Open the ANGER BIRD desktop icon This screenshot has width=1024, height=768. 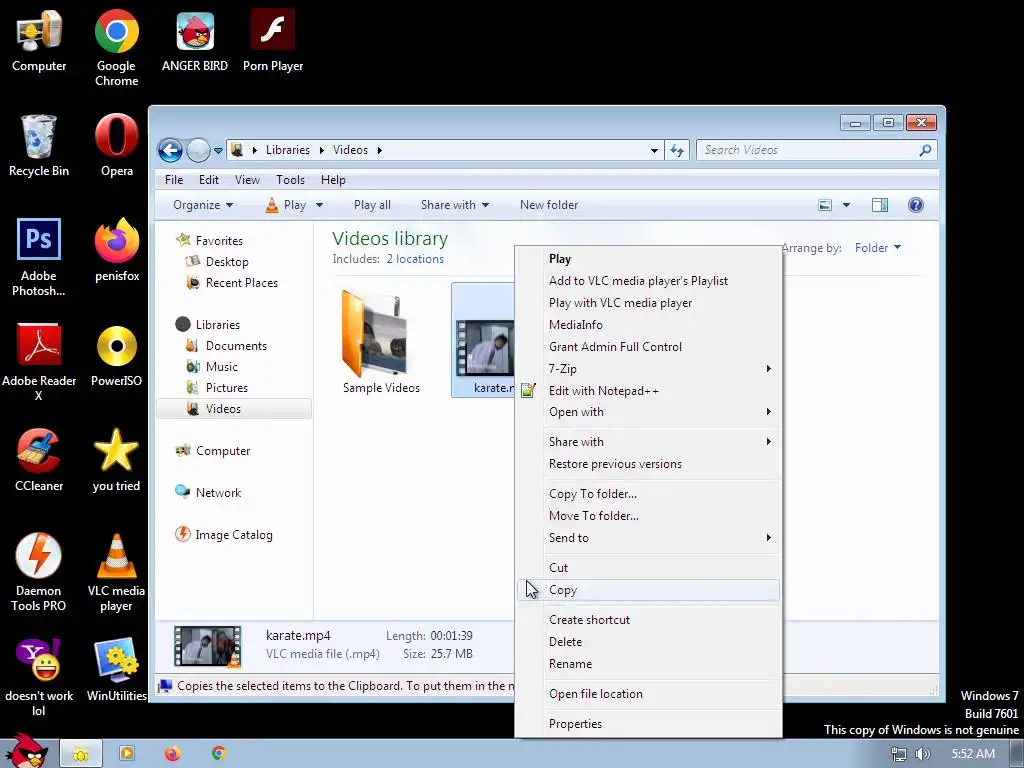(195, 40)
